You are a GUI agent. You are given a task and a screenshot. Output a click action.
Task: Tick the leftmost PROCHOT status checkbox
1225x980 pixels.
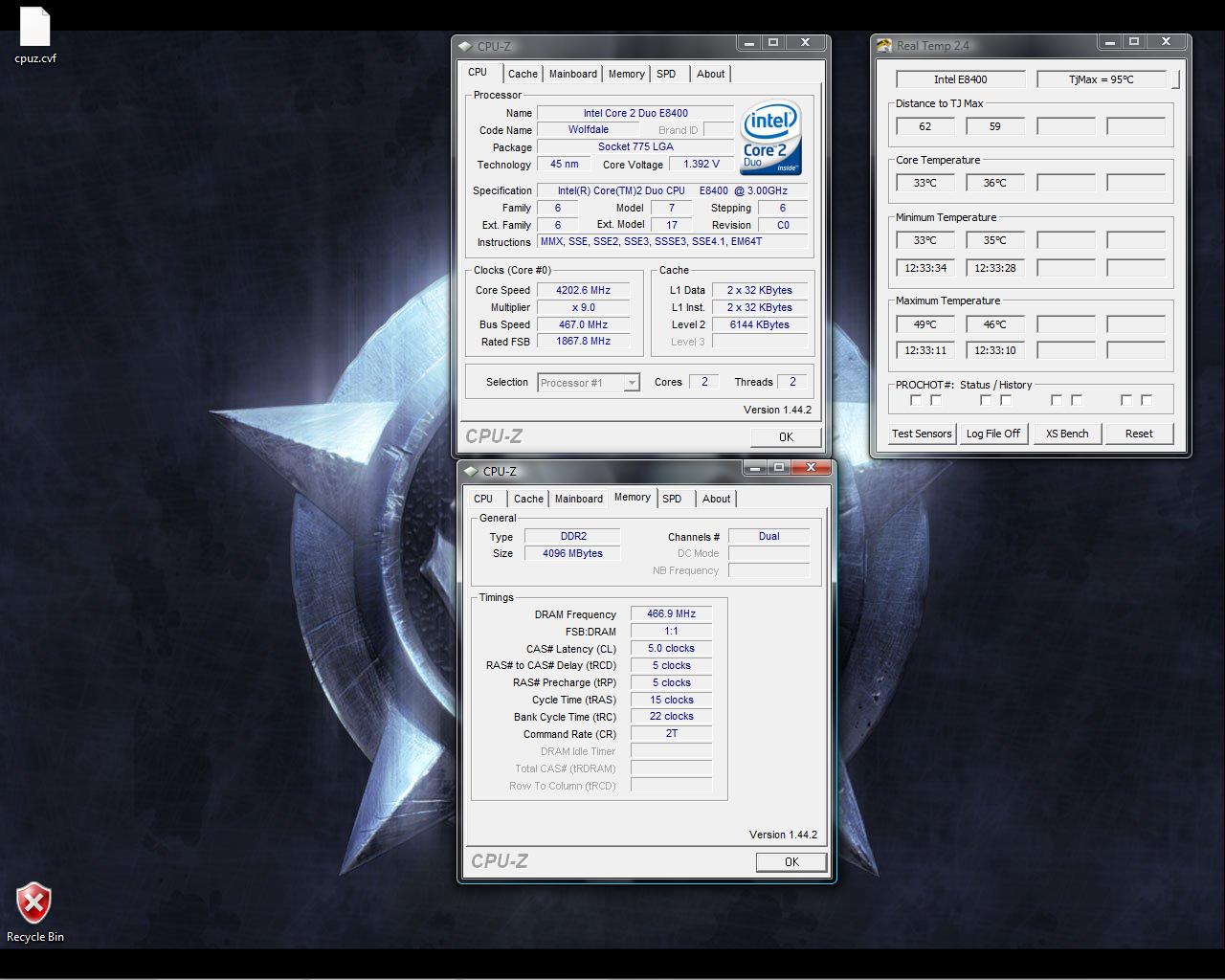[x=916, y=400]
